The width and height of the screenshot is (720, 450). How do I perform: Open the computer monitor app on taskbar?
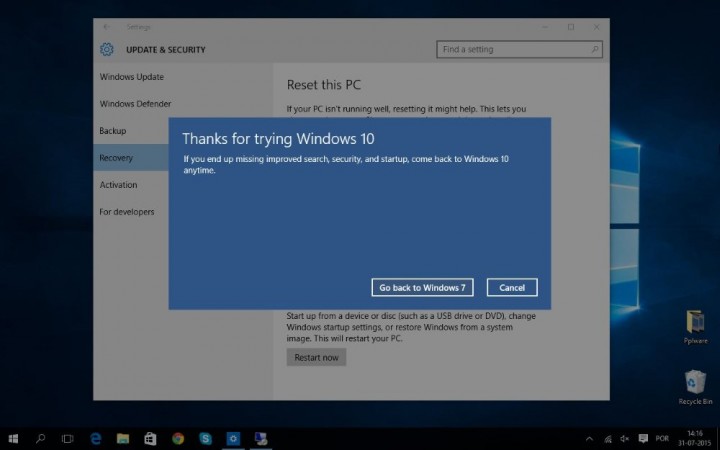pyautogui.click(x=261, y=439)
